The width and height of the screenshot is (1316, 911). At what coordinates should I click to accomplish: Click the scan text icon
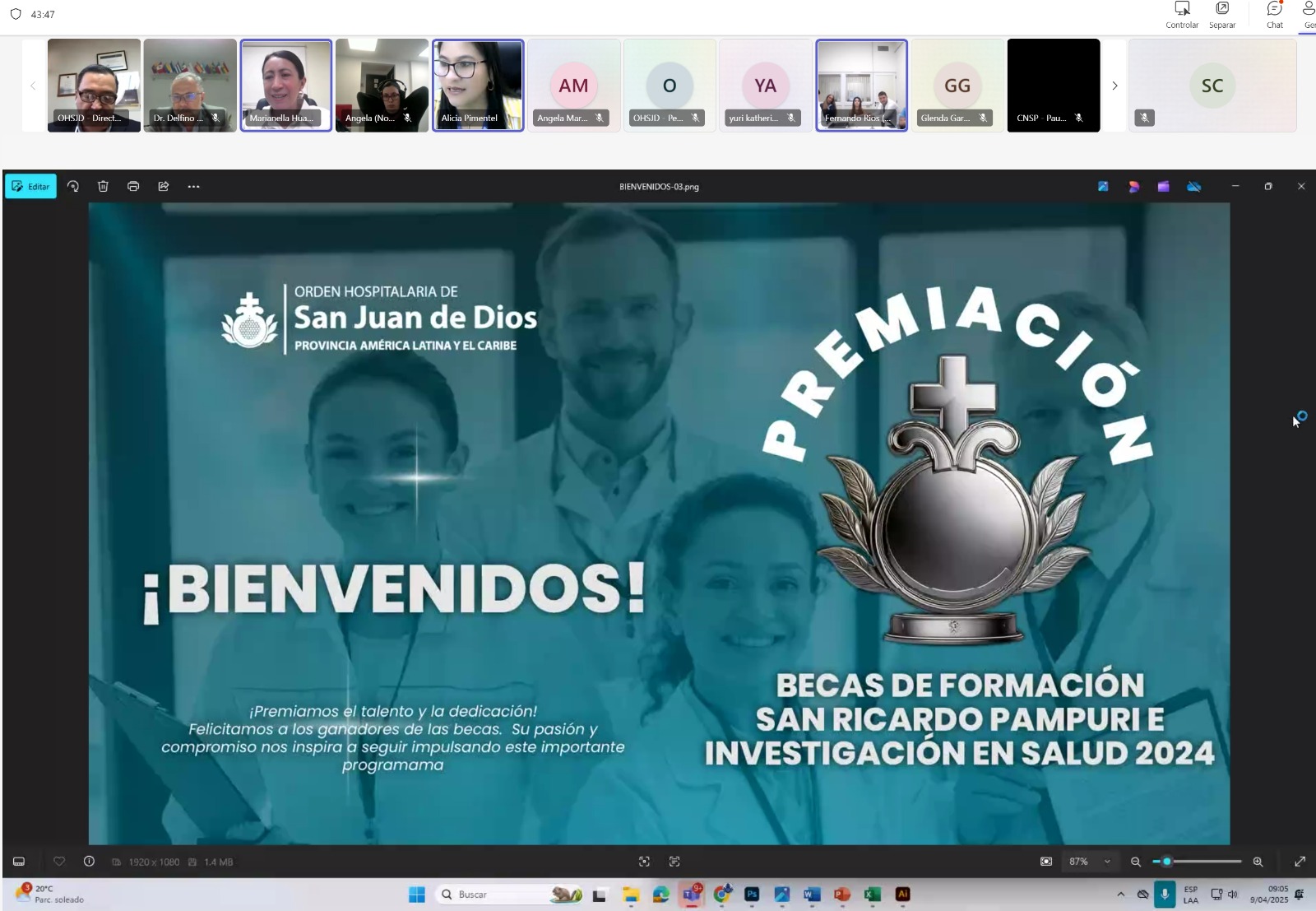674,862
